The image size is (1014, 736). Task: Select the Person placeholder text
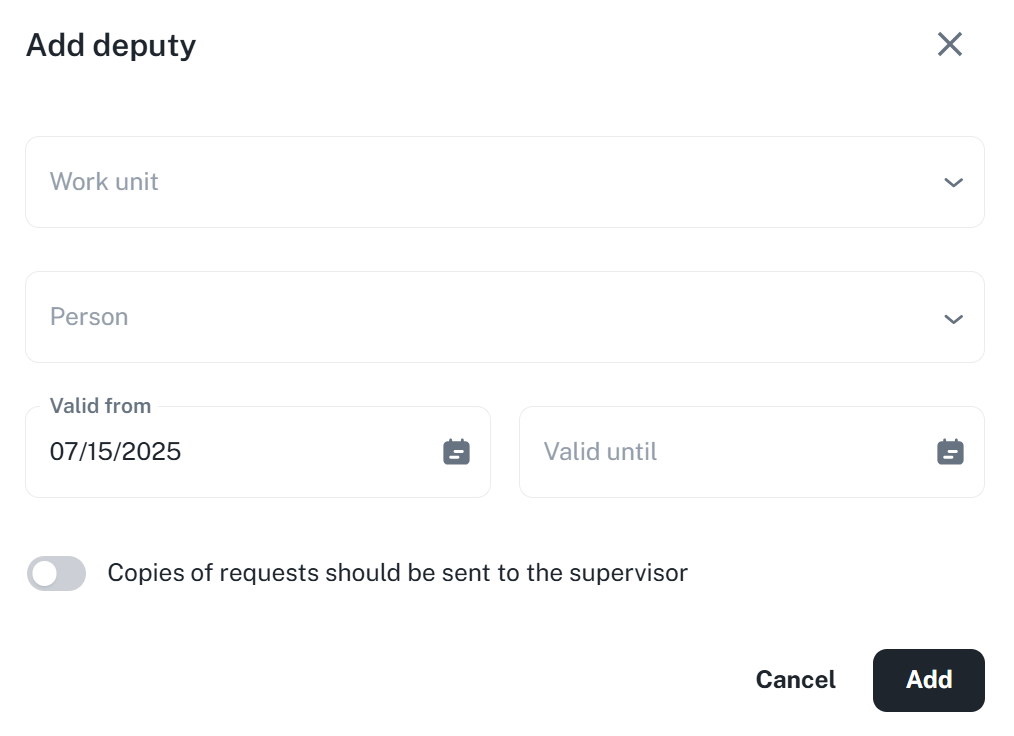click(x=89, y=317)
